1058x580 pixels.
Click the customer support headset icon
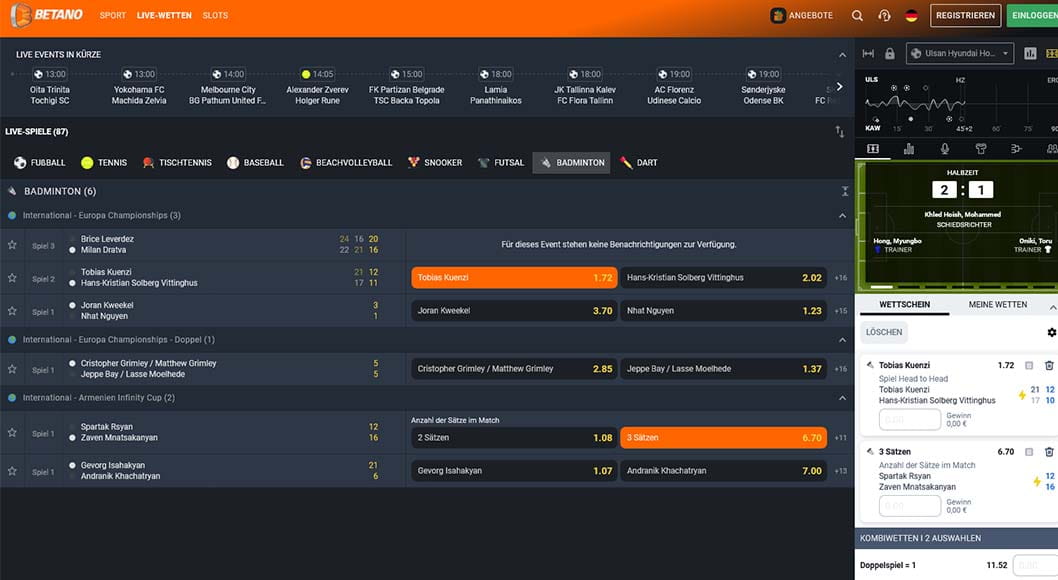click(x=884, y=16)
